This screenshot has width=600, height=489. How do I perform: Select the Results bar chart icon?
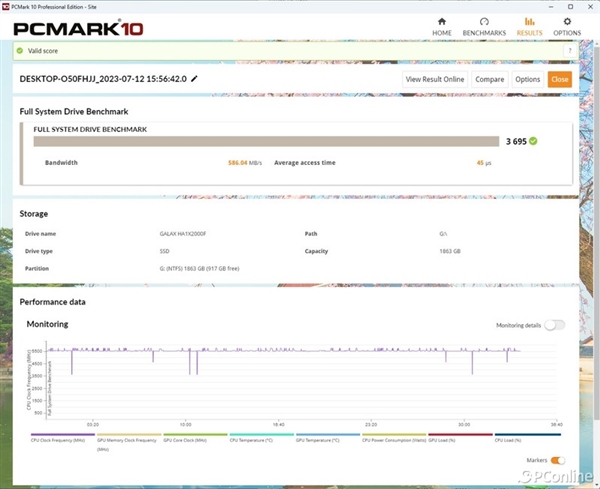(529, 21)
